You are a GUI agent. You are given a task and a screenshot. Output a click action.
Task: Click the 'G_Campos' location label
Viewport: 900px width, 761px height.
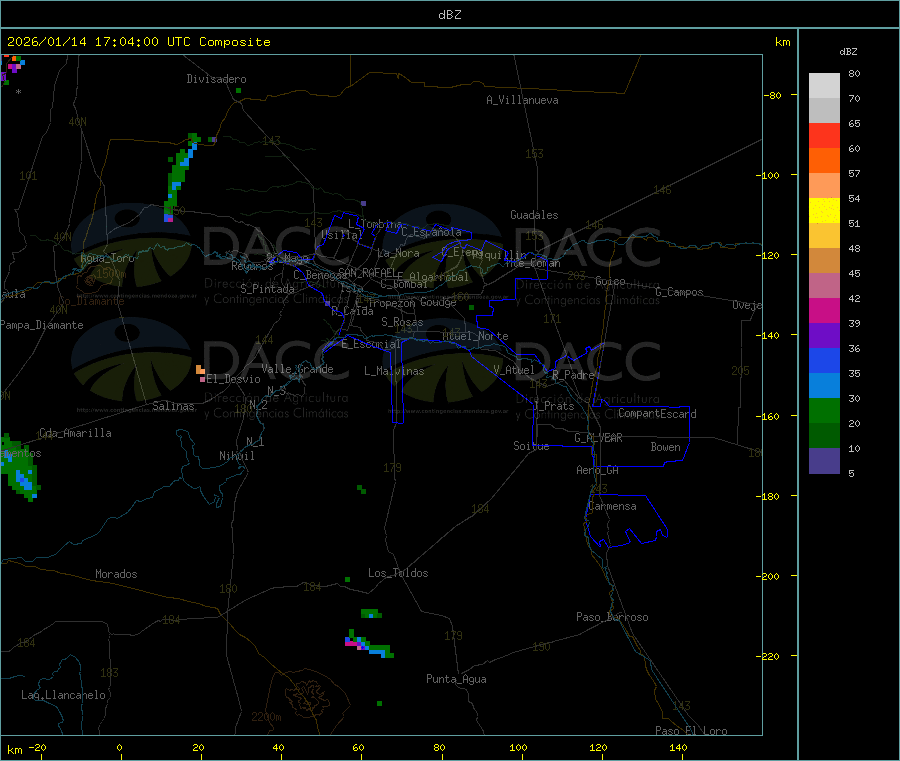(679, 292)
